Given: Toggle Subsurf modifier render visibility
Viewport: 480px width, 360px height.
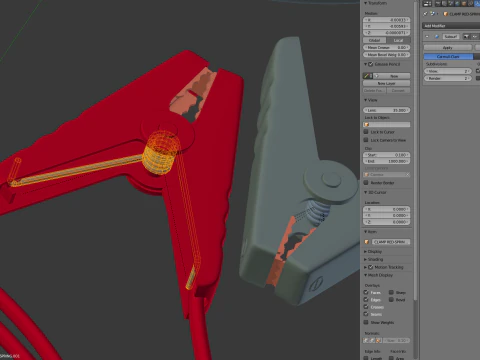Looking at the screenshot, I should pos(466,36).
